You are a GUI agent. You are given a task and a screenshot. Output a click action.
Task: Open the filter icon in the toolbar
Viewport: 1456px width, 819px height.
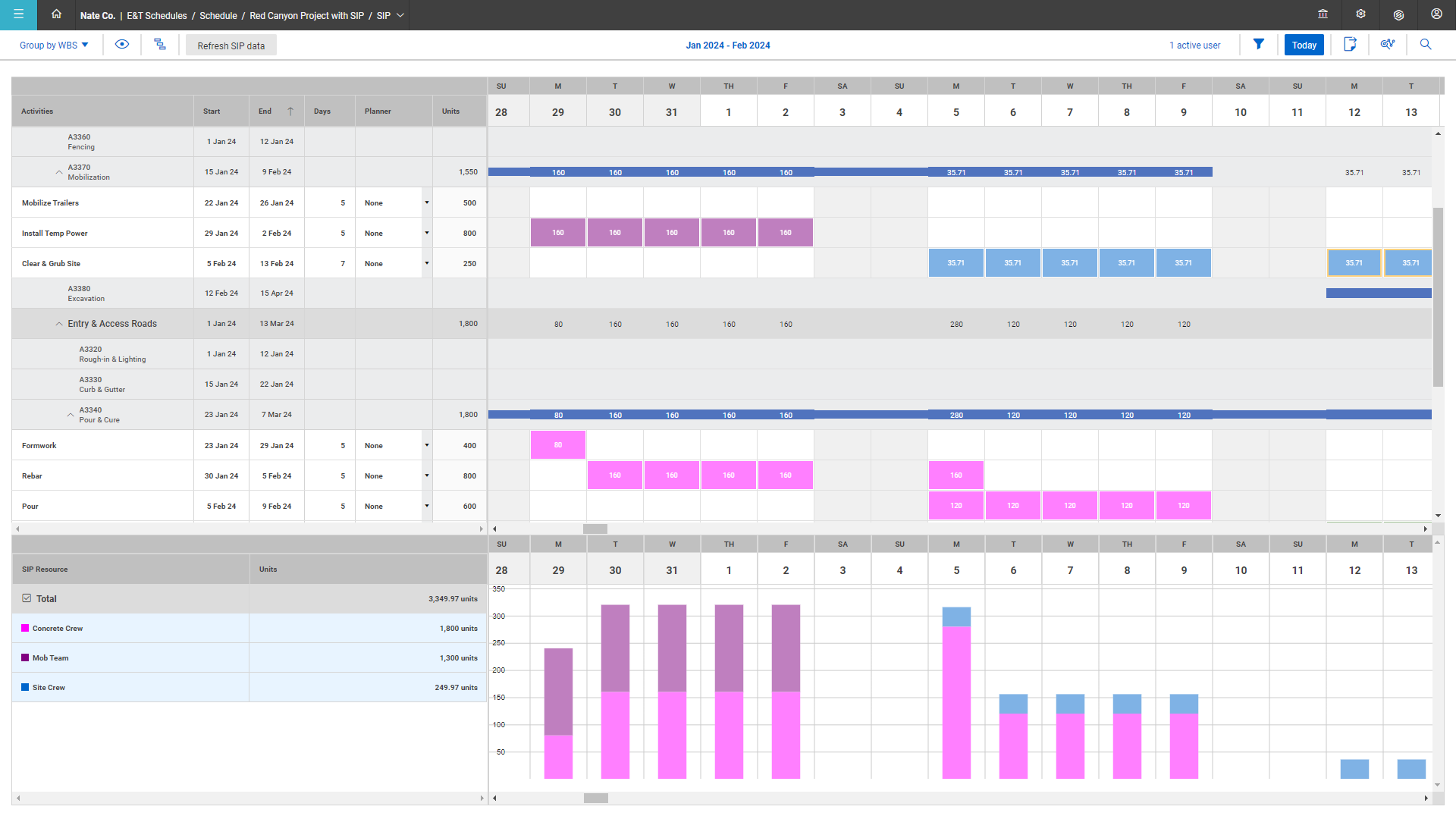[x=1259, y=45]
